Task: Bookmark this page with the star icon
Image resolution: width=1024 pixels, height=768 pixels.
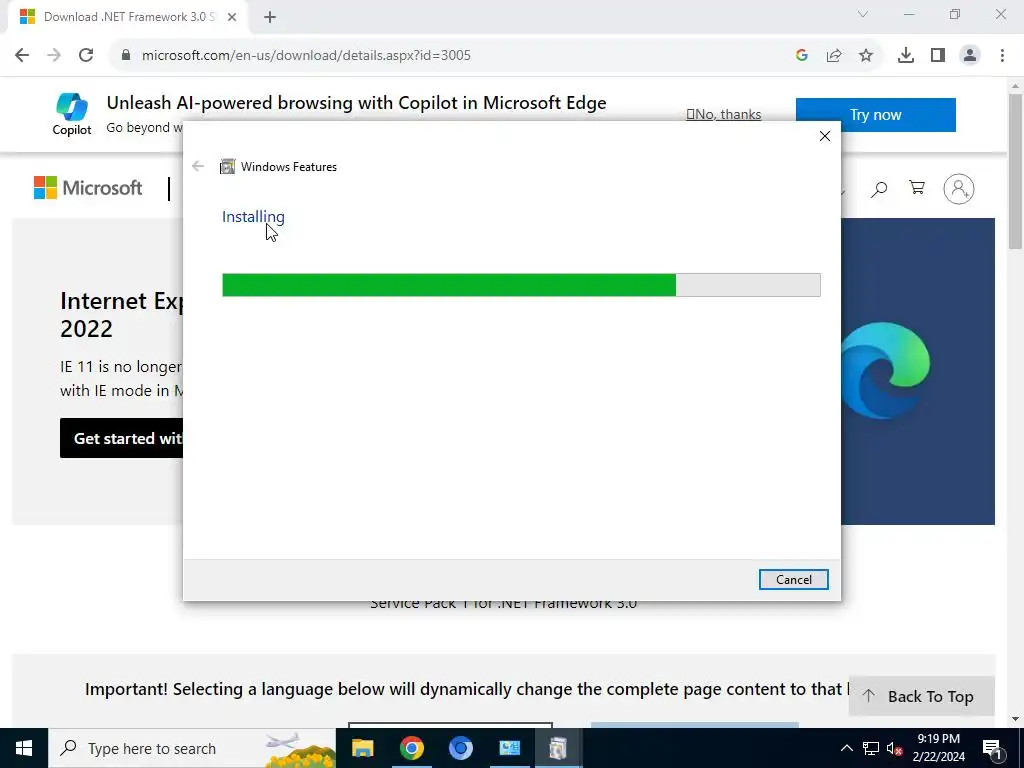Action: pos(866,55)
